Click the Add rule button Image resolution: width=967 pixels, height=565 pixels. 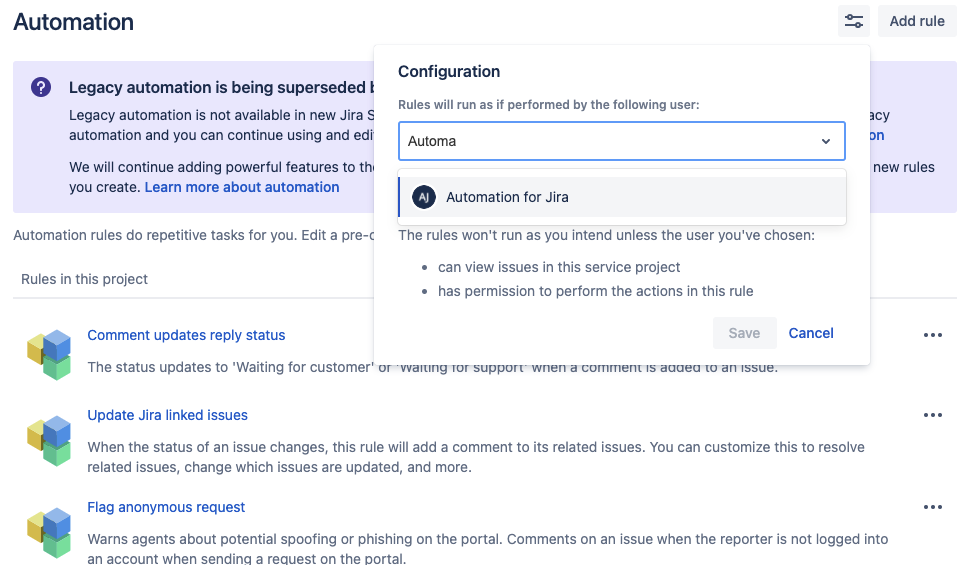coord(916,21)
